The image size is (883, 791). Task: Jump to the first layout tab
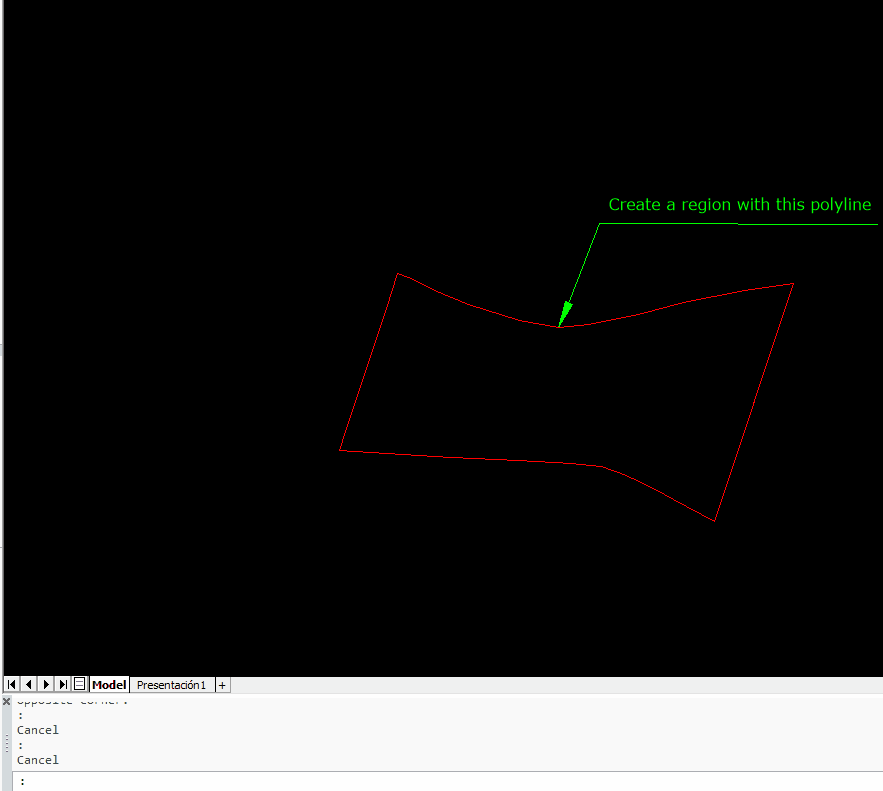pos(11,685)
